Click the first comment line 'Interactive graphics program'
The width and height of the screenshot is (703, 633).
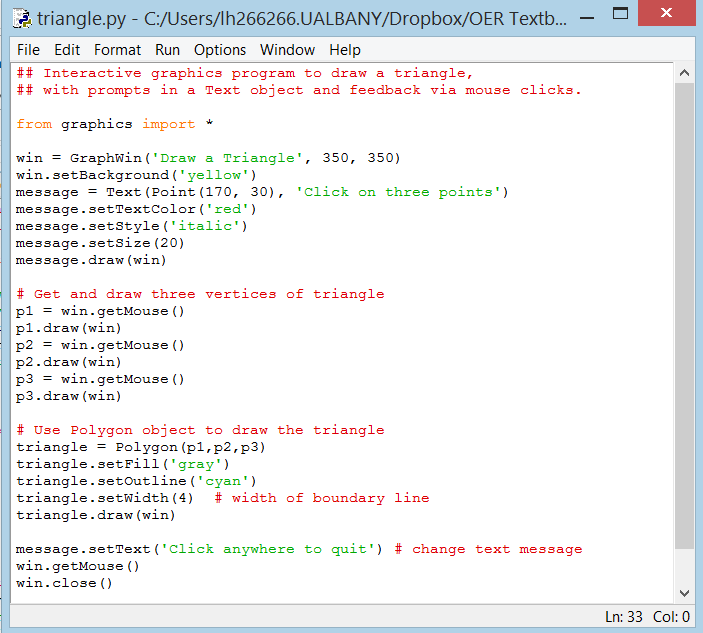(244, 73)
